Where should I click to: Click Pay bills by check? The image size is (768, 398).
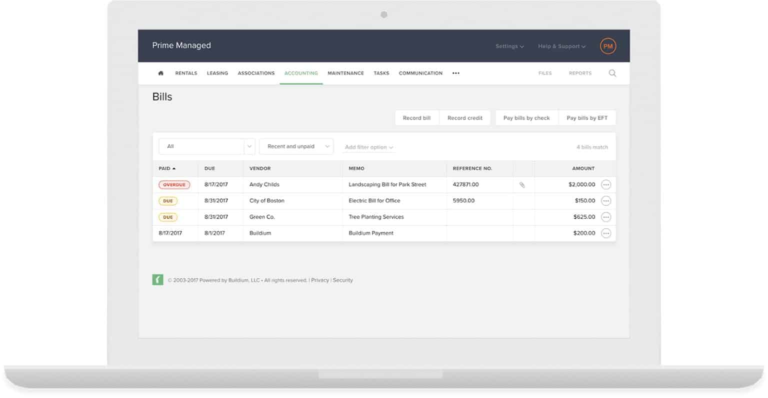(527, 118)
